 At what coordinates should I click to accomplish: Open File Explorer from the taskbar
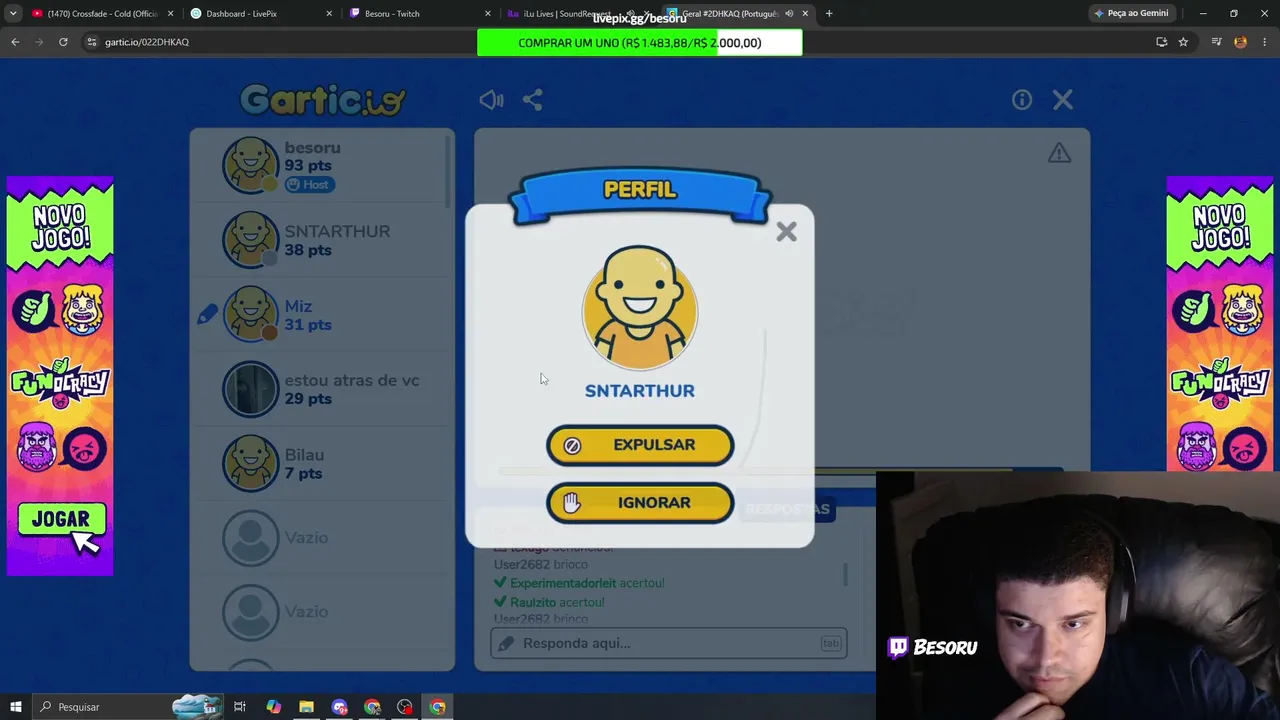306,707
